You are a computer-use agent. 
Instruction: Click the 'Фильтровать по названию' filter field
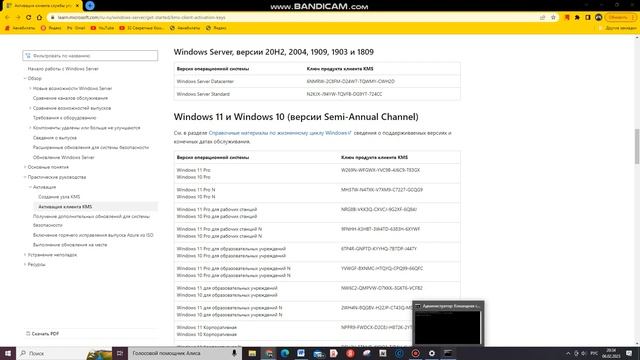(90, 56)
